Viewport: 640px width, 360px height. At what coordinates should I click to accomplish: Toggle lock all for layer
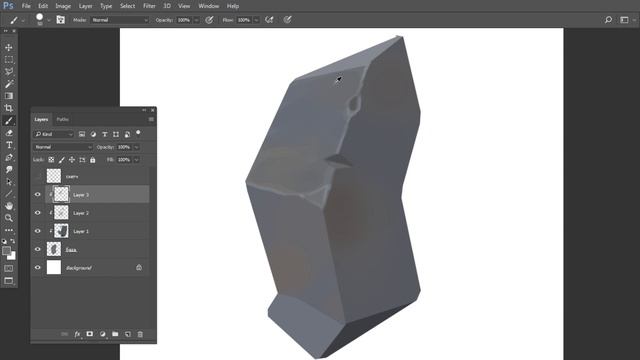pyautogui.click(x=93, y=160)
